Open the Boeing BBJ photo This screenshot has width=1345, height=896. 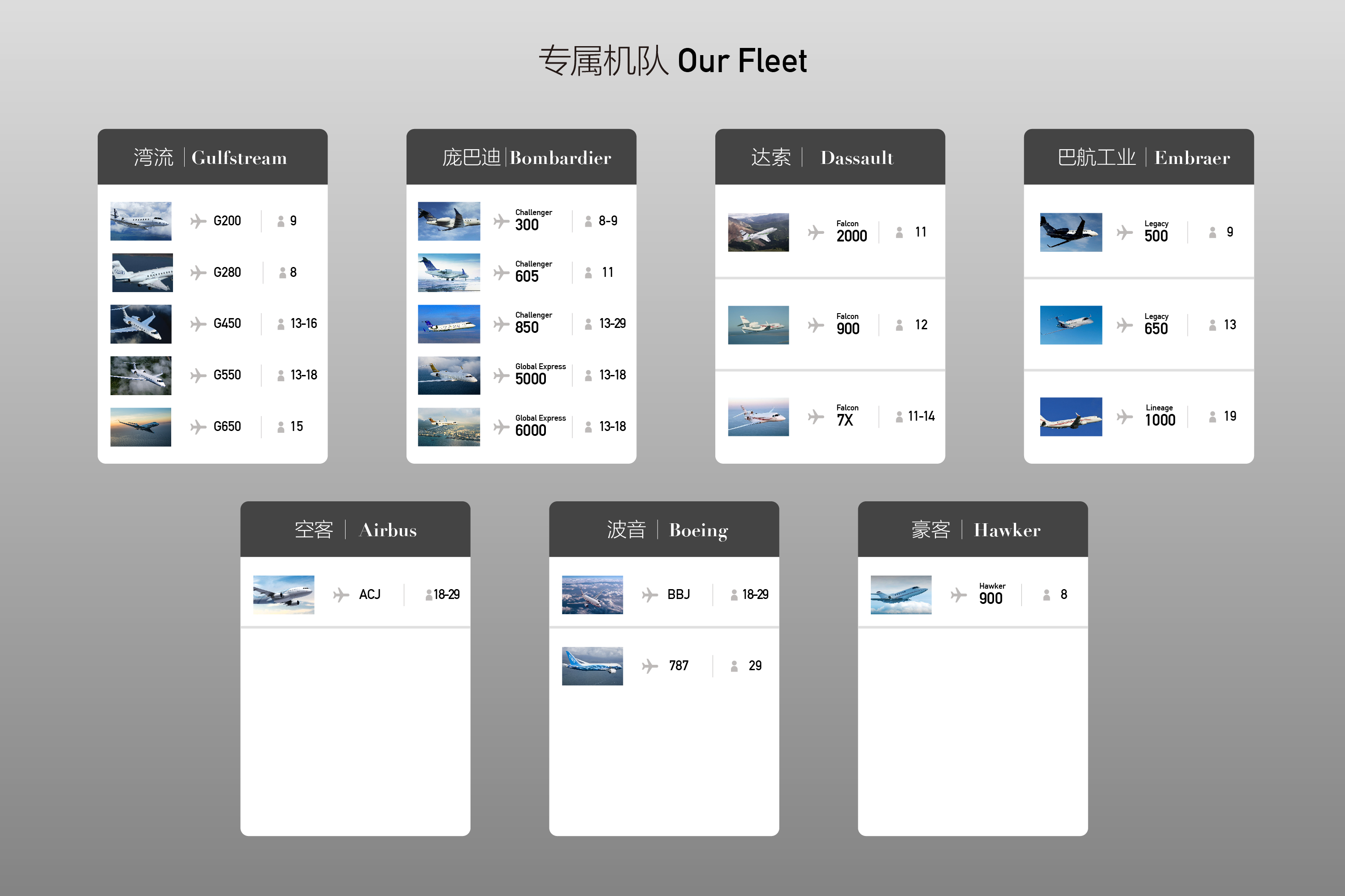click(x=592, y=595)
